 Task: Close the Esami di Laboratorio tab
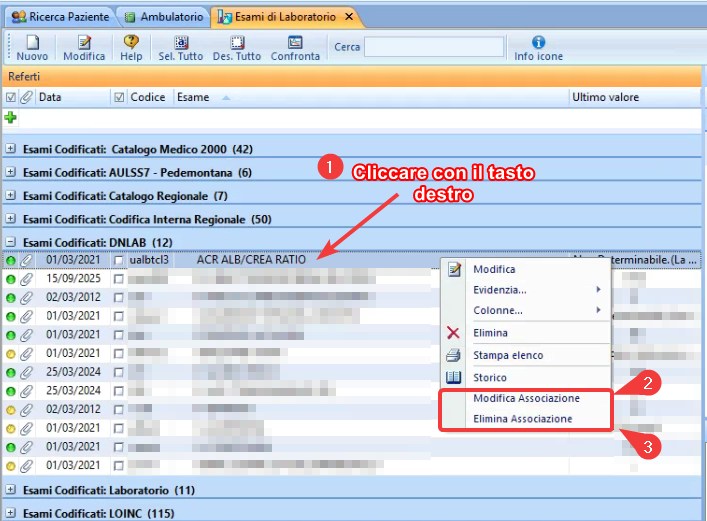tap(349, 17)
